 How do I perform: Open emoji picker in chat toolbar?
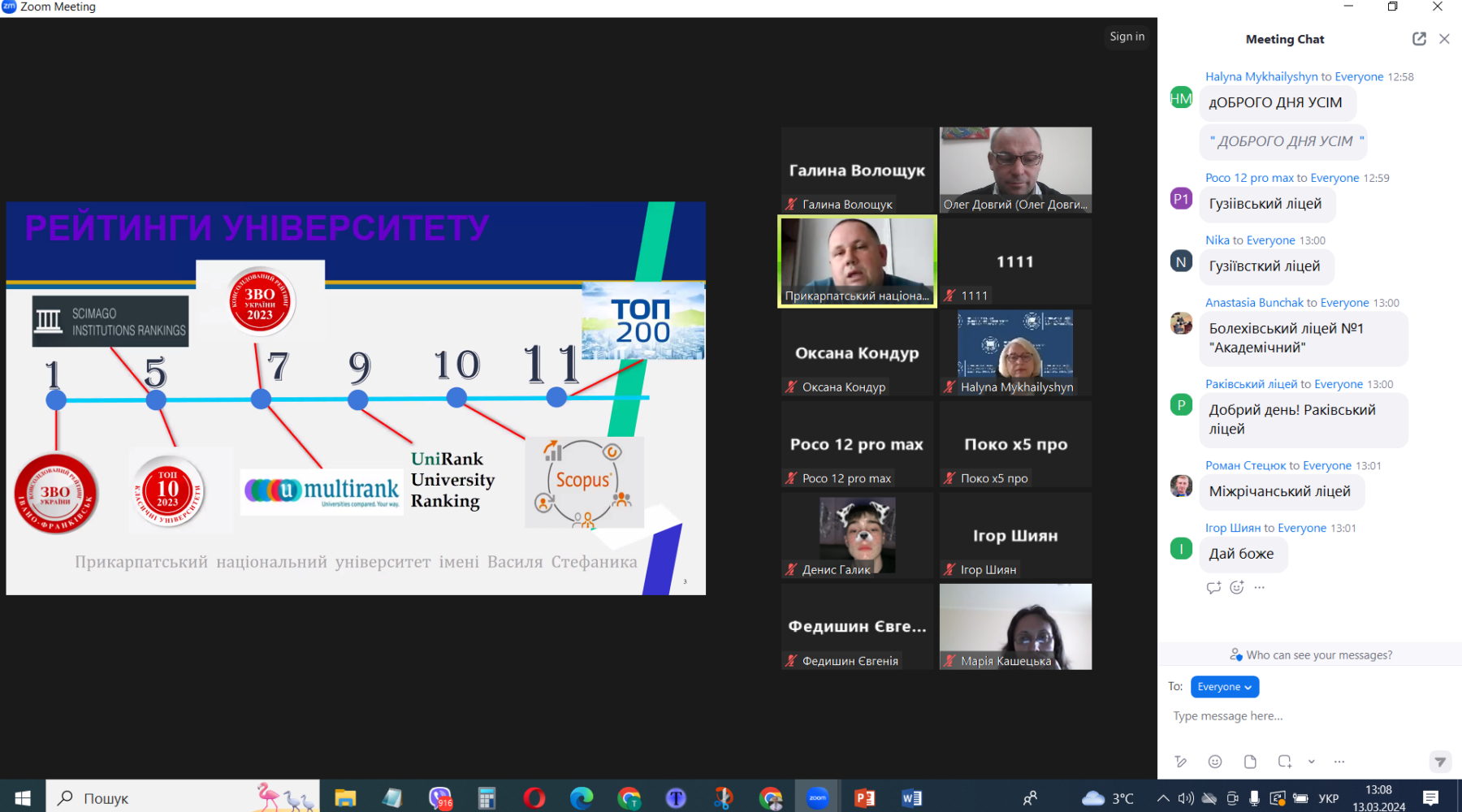1215,762
